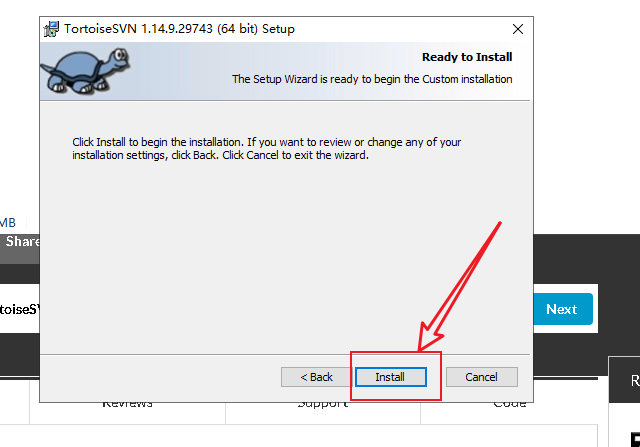Begin installation with the Install button

click(x=391, y=377)
